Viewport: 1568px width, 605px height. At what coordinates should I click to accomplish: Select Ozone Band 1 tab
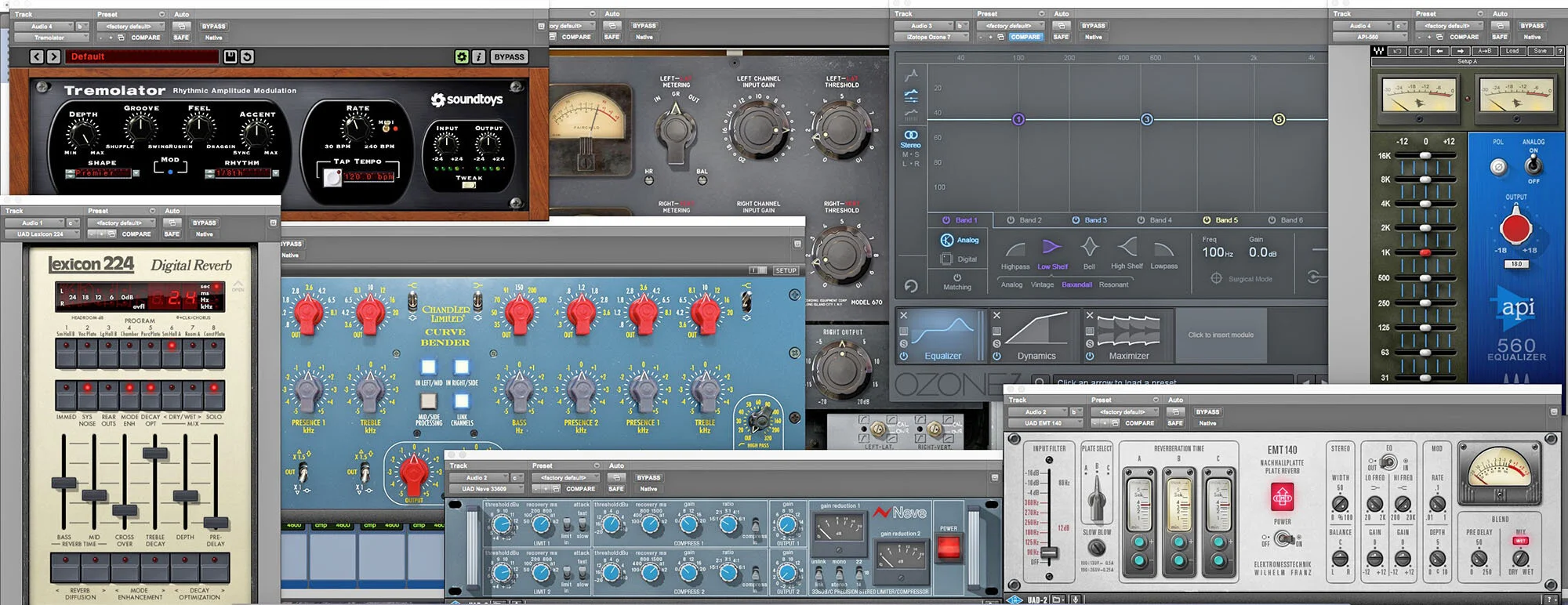pyautogui.click(x=960, y=220)
